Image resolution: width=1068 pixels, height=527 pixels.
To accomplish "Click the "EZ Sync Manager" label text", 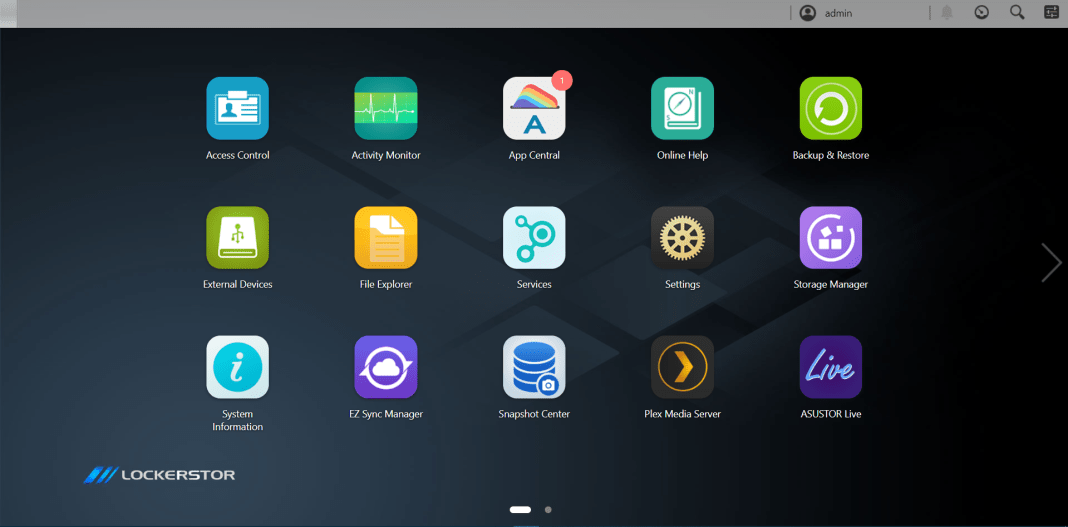I will pyautogui.click(x=386, y=414).
